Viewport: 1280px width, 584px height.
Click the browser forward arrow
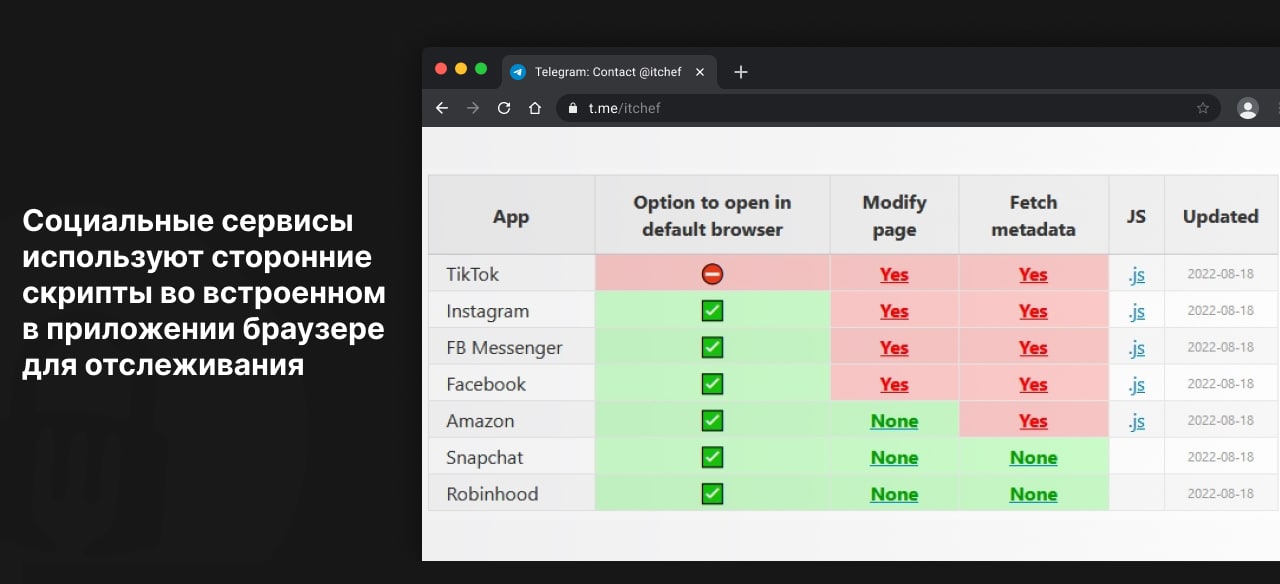[473, 108]
